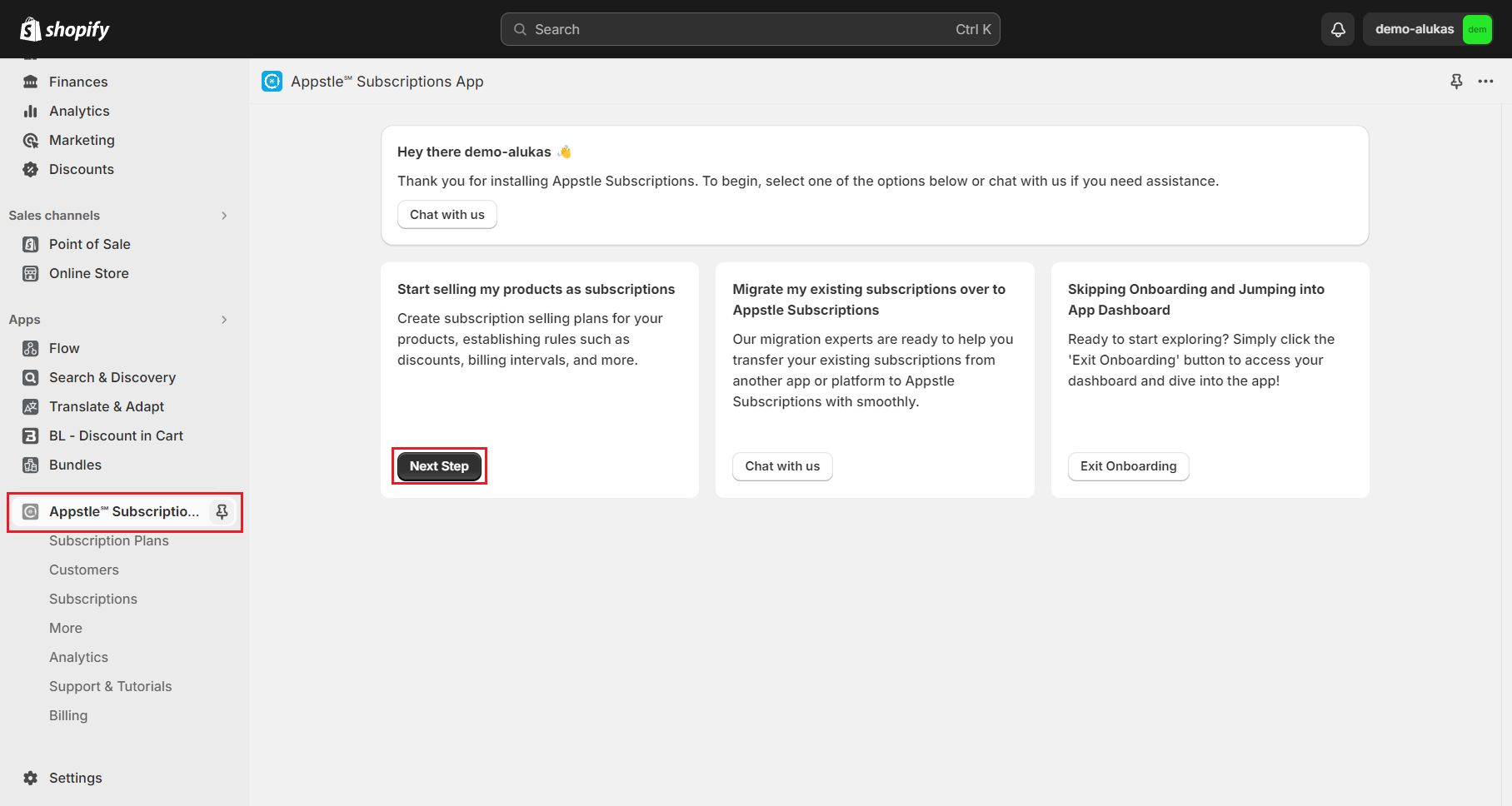Open Appstle Billing page
This screenshot has width=1512, height=806.
click(x=68, y=715)
